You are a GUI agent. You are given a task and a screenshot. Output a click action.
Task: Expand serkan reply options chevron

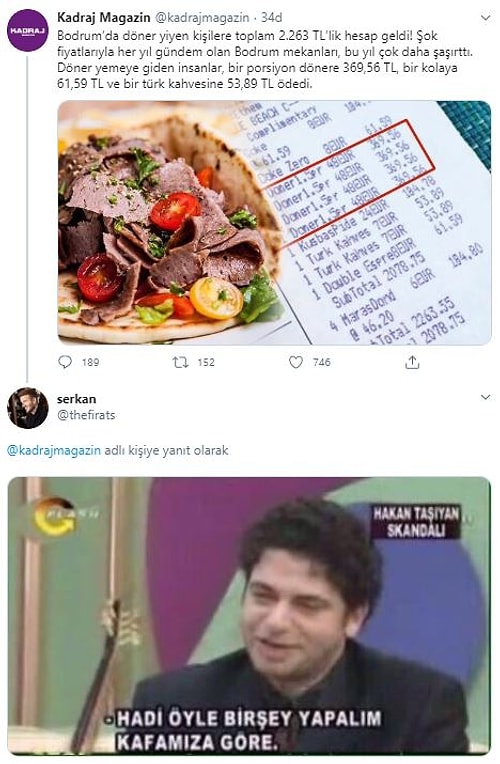485,397
